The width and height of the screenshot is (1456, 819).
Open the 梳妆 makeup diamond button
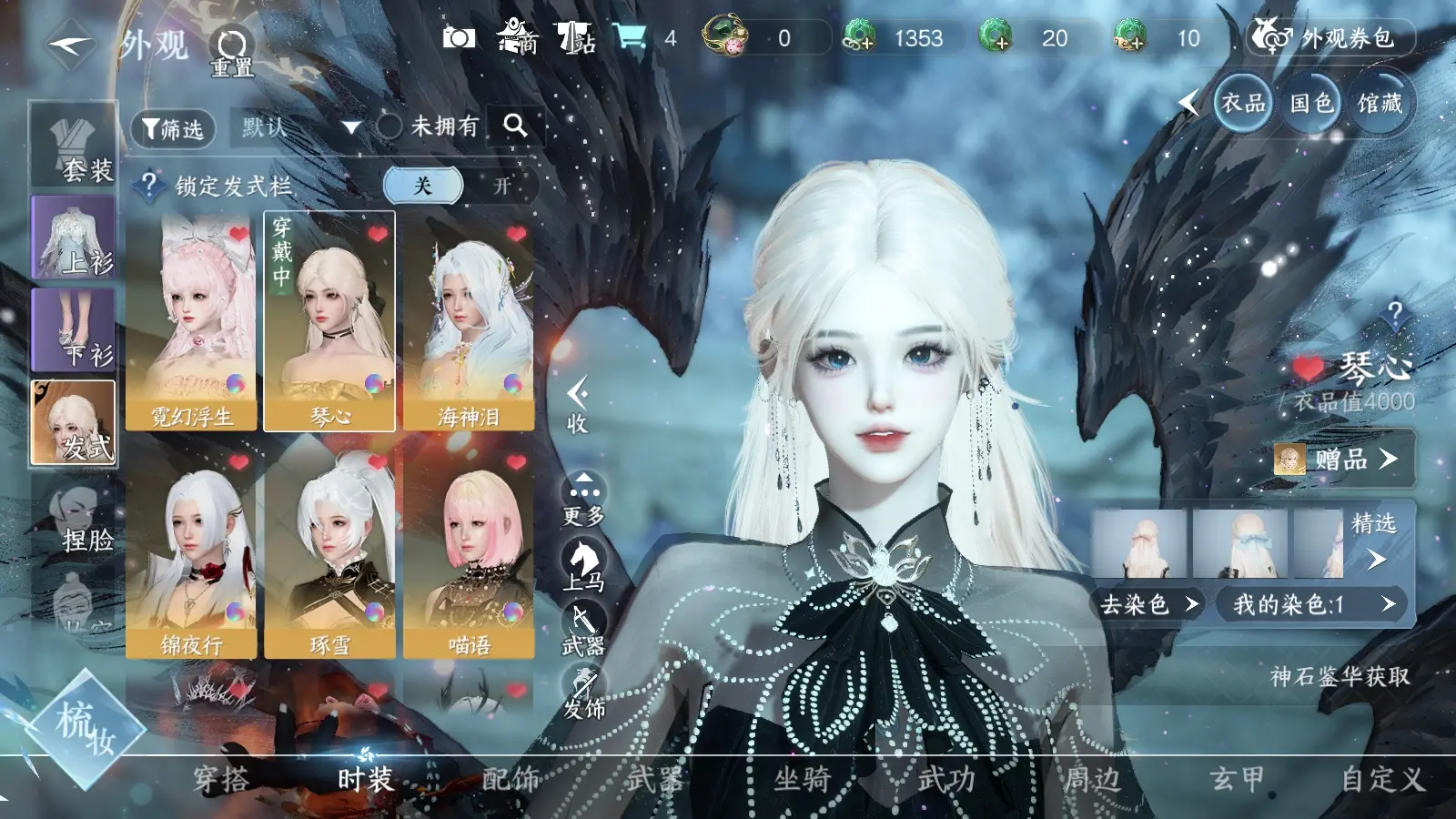click(85, 730)
